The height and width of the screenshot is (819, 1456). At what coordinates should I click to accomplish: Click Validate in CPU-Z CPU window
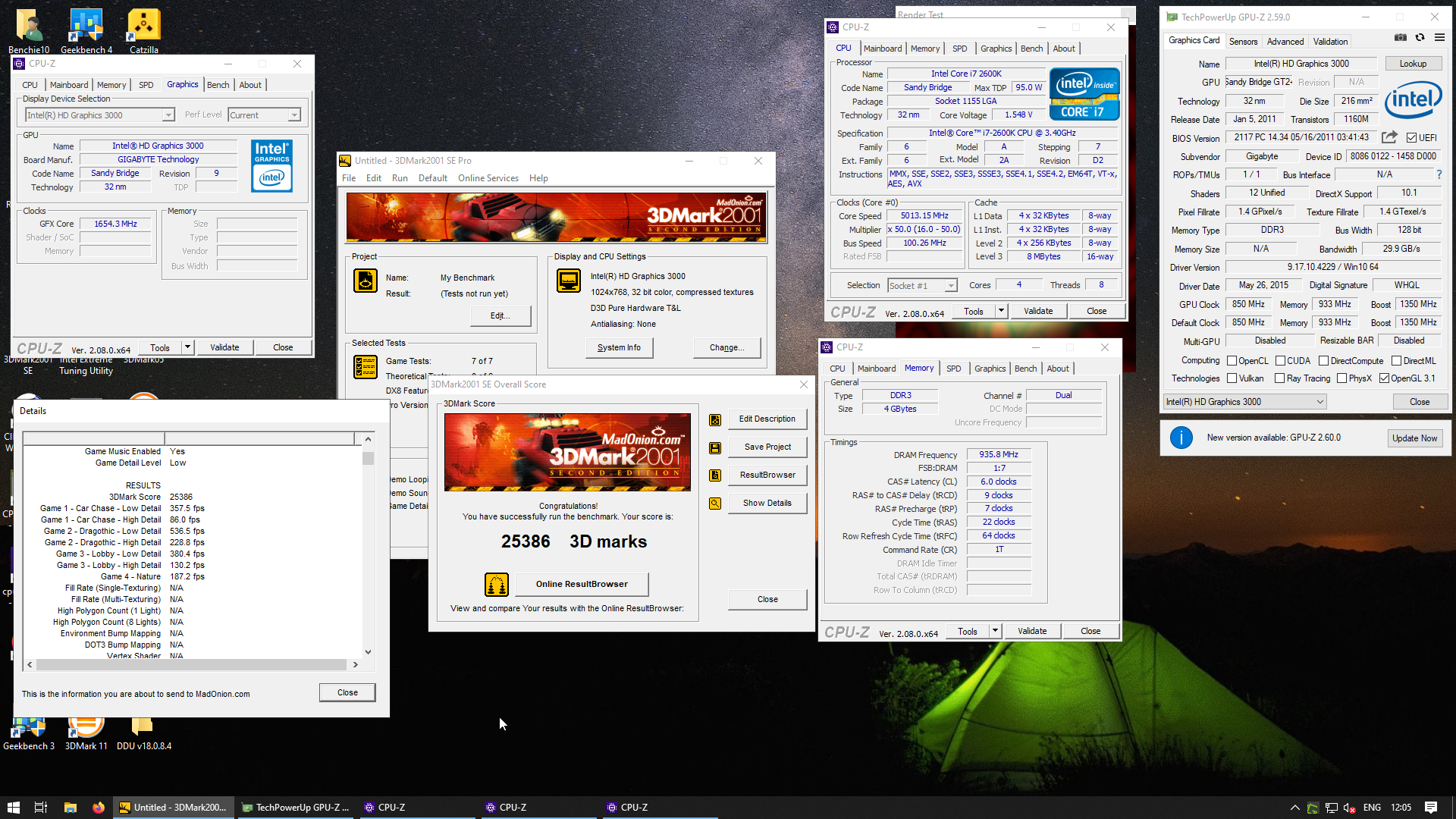point(1038,311)
